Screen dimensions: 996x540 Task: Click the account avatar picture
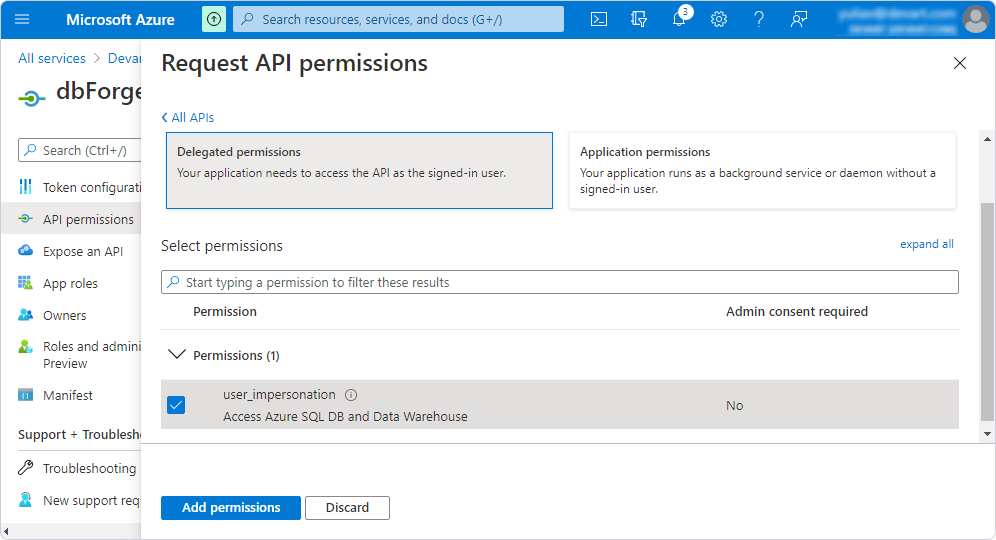[x=976, y=19]
